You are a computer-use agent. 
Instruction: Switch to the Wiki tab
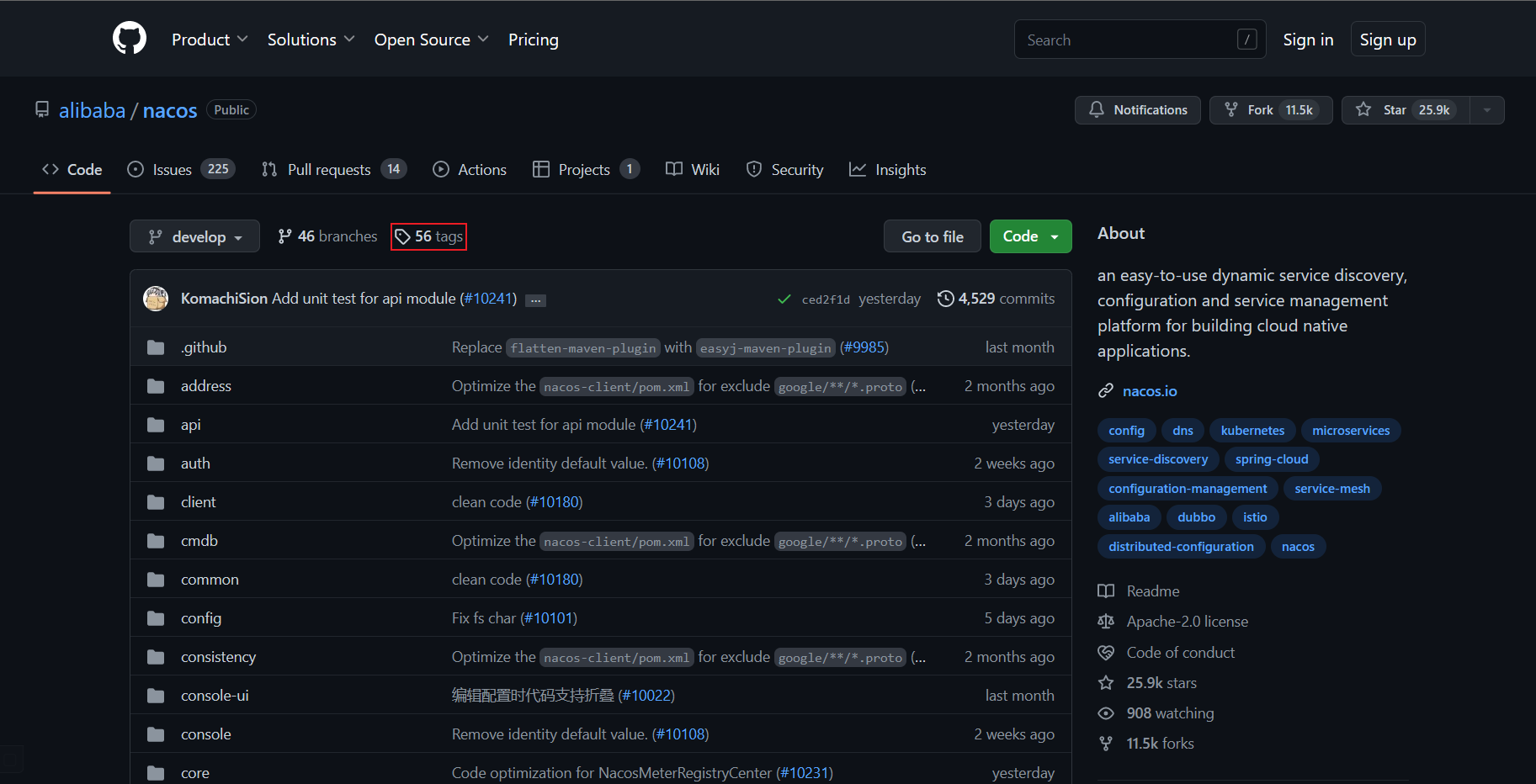pos(693,169)
